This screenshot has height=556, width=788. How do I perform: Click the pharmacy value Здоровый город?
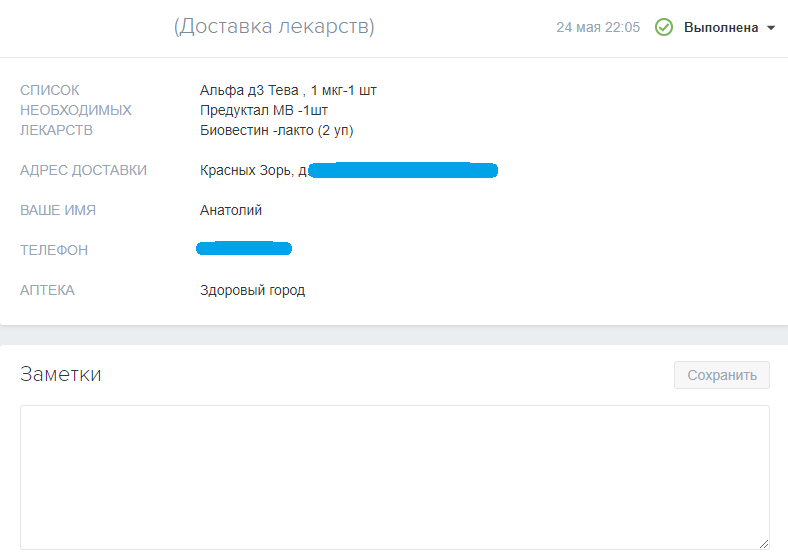pos(252,290)
